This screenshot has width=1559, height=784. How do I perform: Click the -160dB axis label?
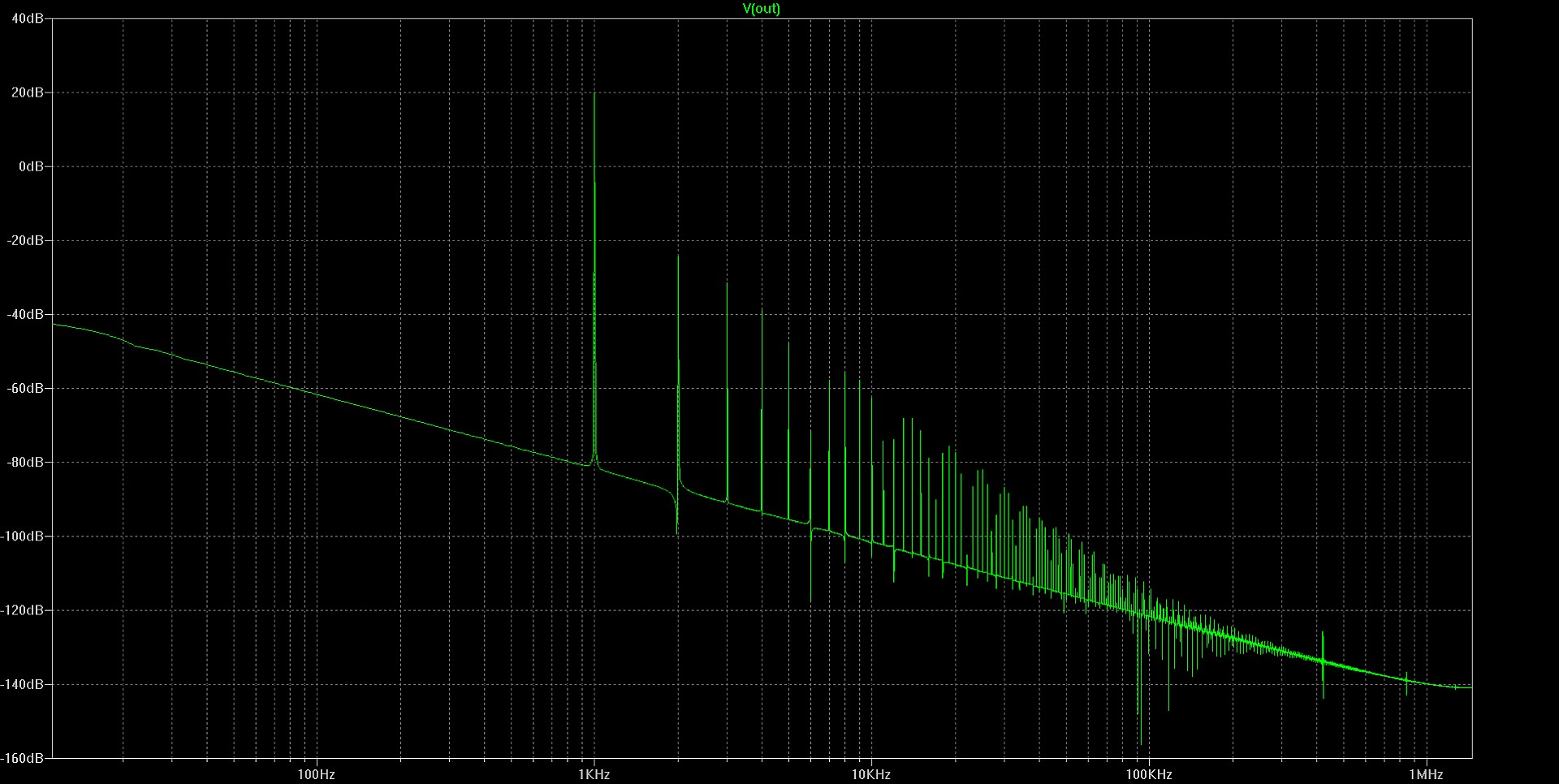[23, 758]
